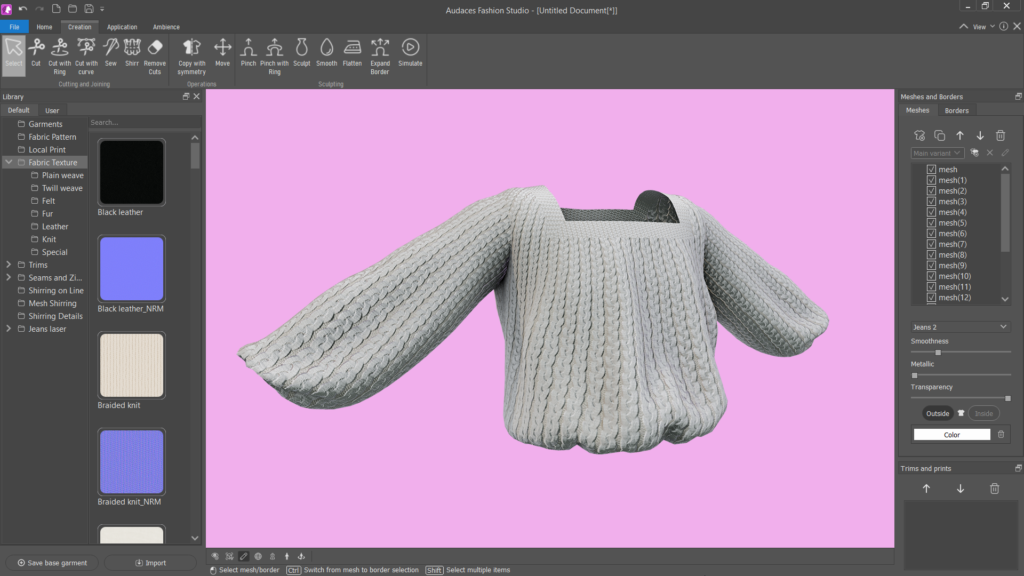Toggle checkbox for mesh(5)

point(931,223)
